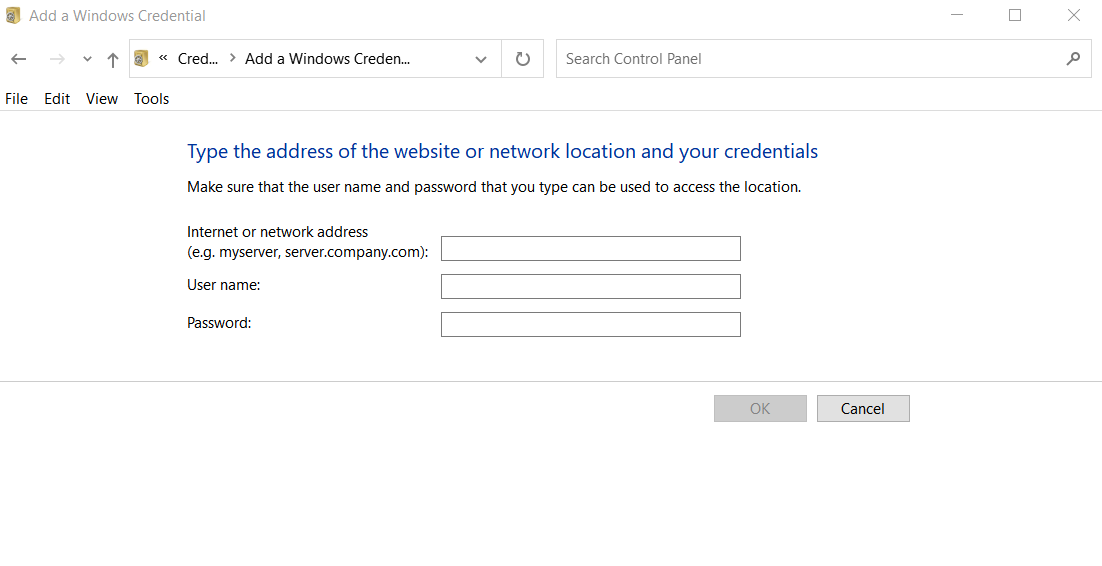Image resolution: width=1102 pixels, height=566 pixels.
Task: Expand the chevron after Cred... breadcrumb
Action: (x=232, y=59)
